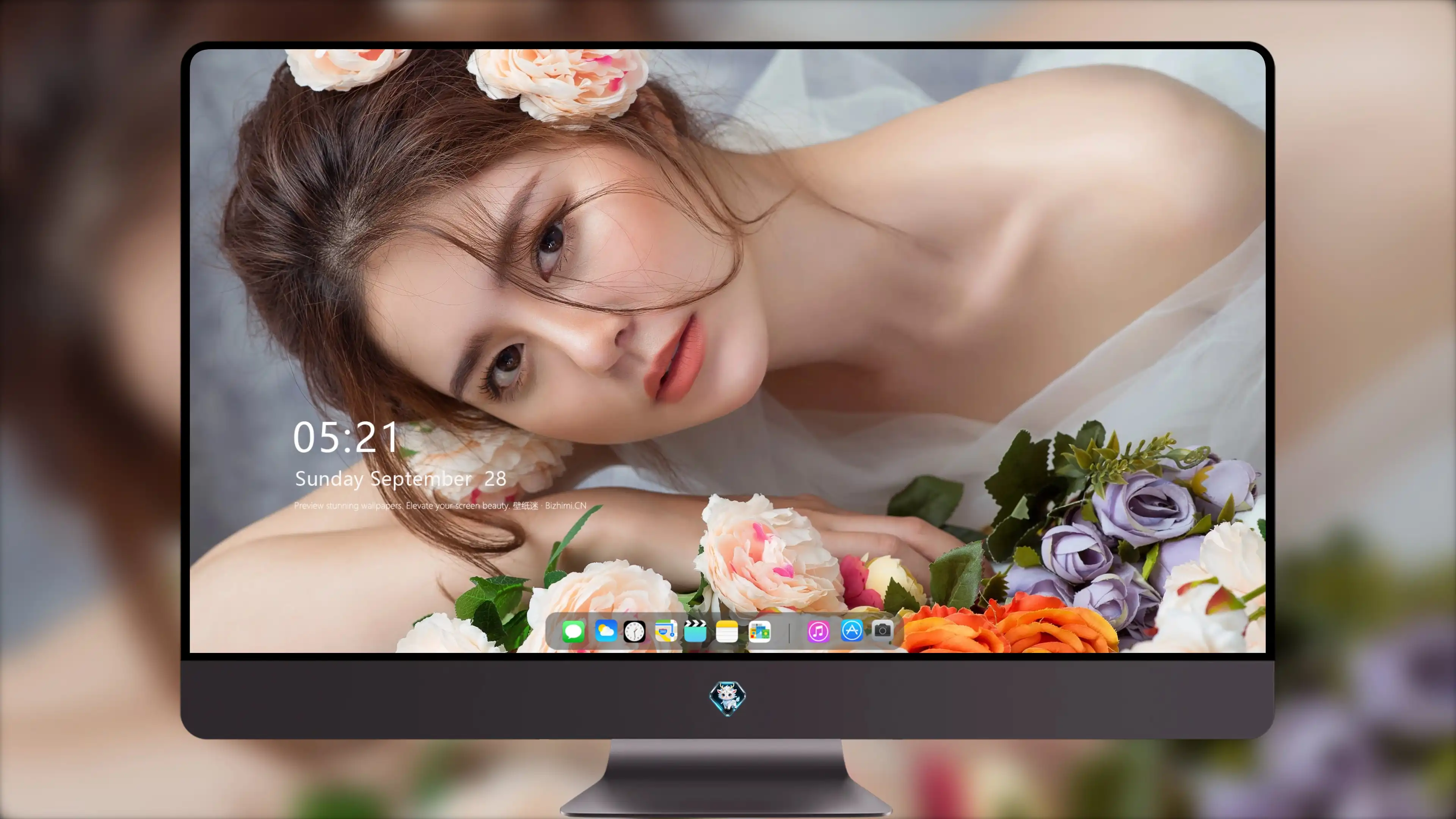Image resolution: width=1456 pixels, height=819 pixels.
Task: Open the Notes app in the dock
Action: click(x=727, y=631)
